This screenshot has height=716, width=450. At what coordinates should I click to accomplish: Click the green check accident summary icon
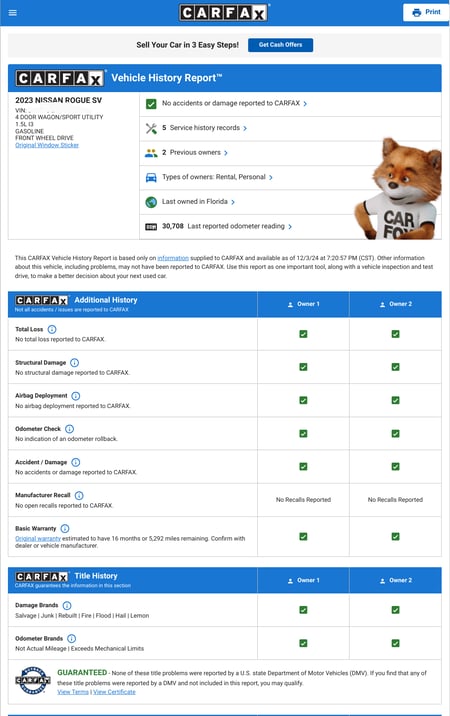pos(151,104)
